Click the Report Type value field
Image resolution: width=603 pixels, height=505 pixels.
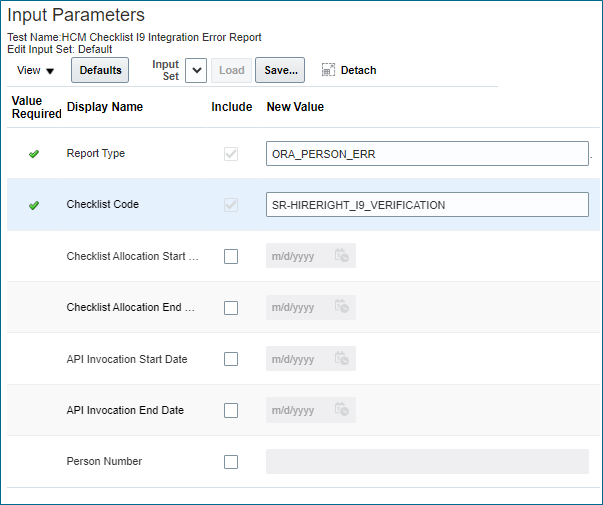coord(427,154)
